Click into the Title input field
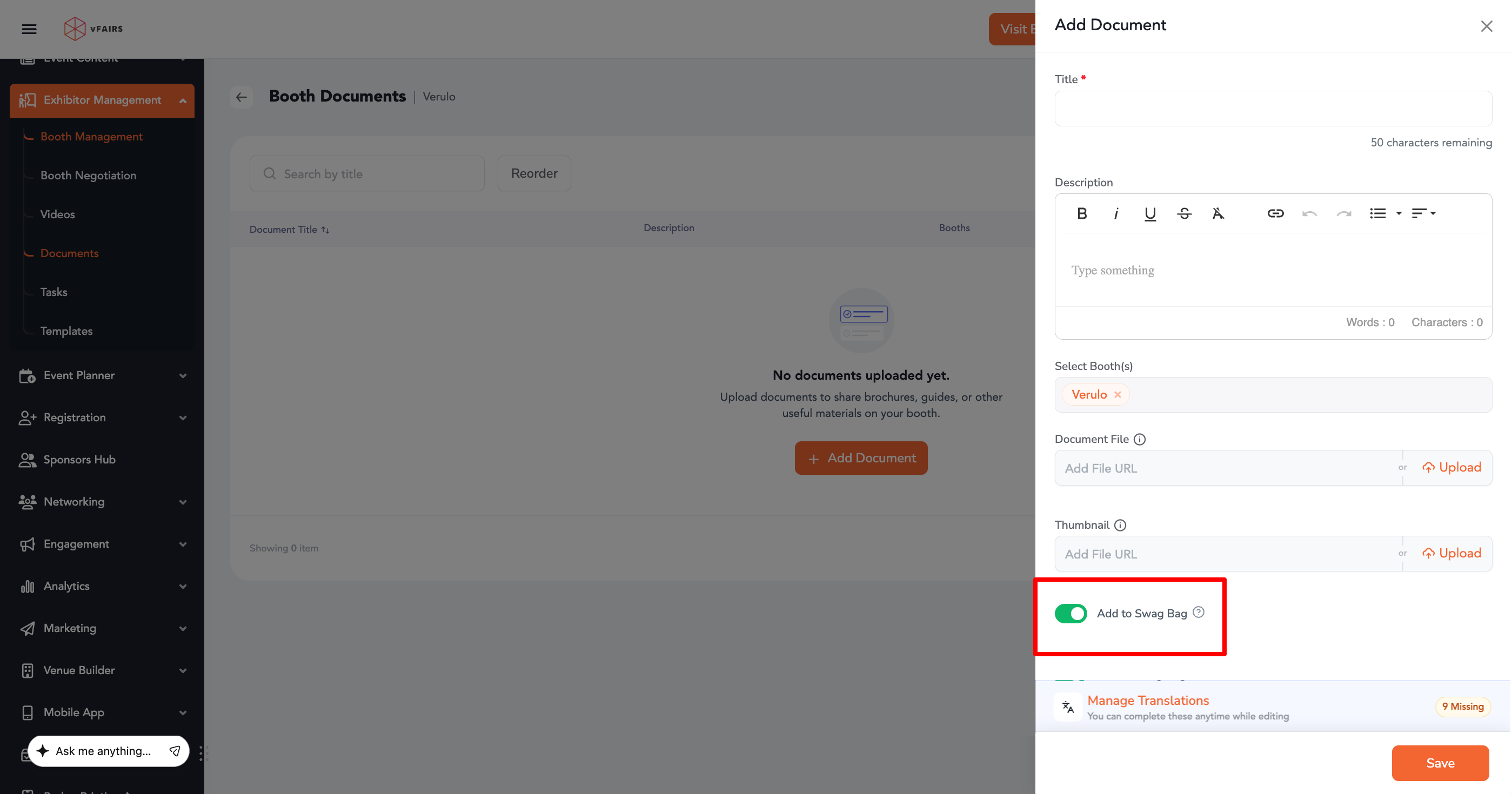 coord(1273,109)
